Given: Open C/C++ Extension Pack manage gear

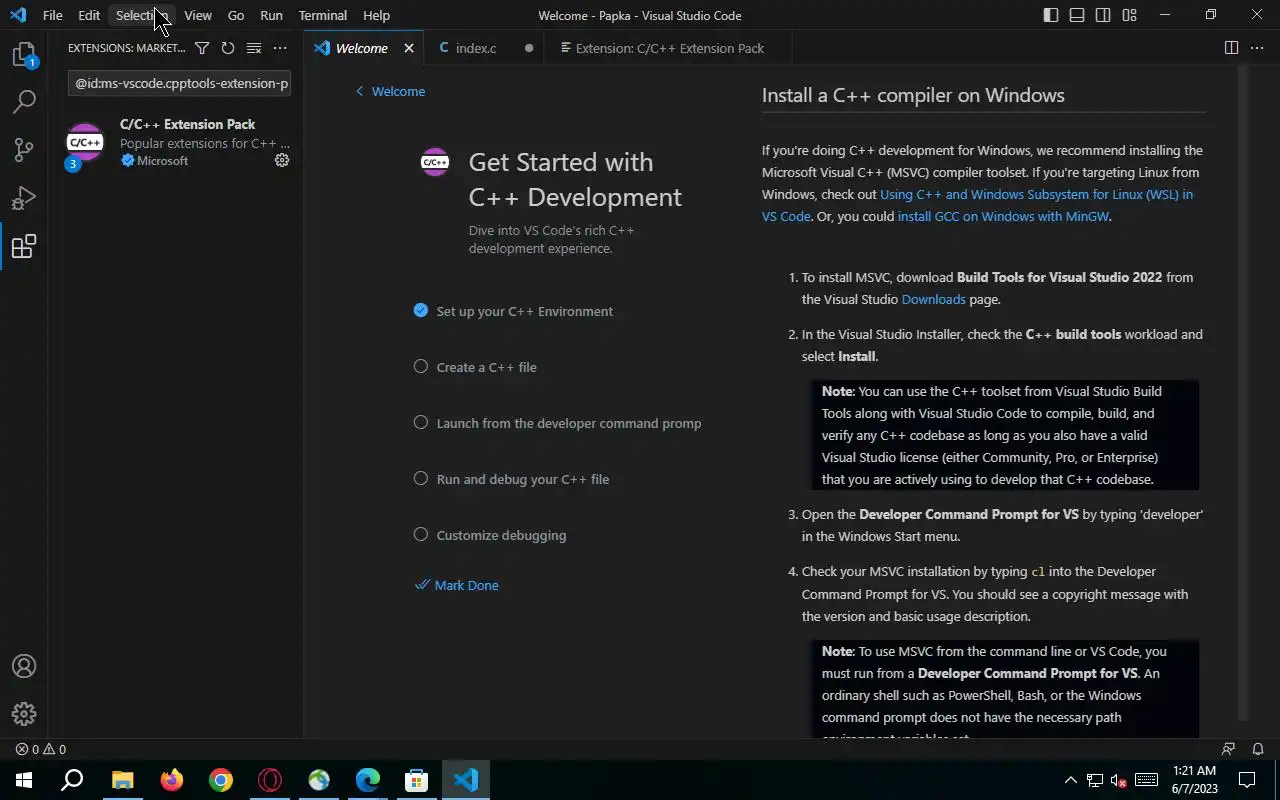Looking at the screenshot, I should [282, 160].
